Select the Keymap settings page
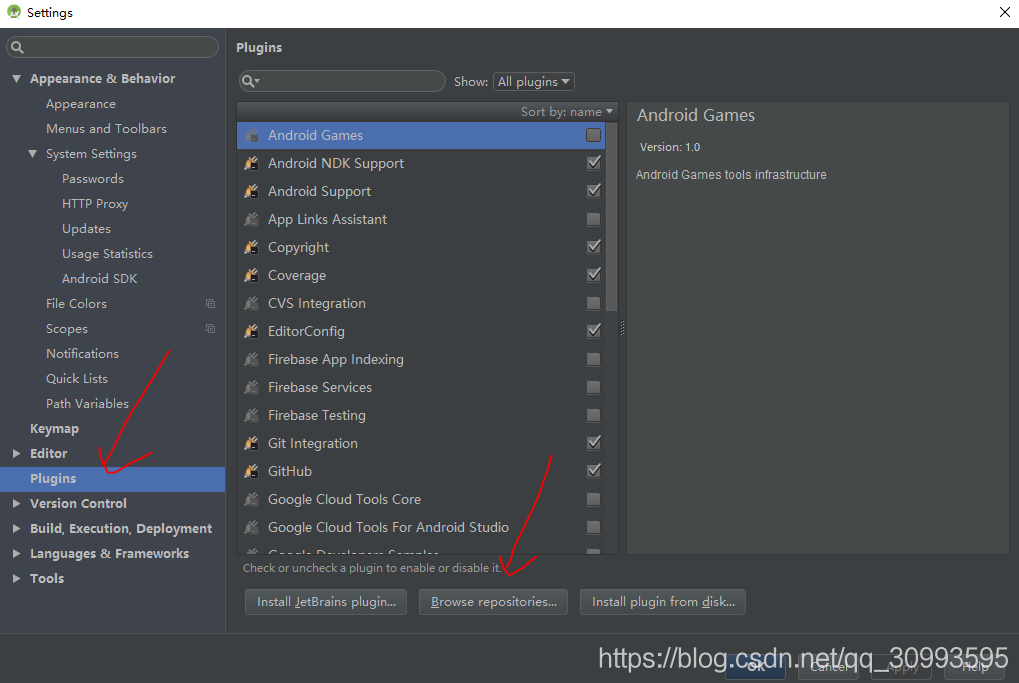Image resolution: width=1019 pixels, height=683 pixels. click(x=55, y=429)
